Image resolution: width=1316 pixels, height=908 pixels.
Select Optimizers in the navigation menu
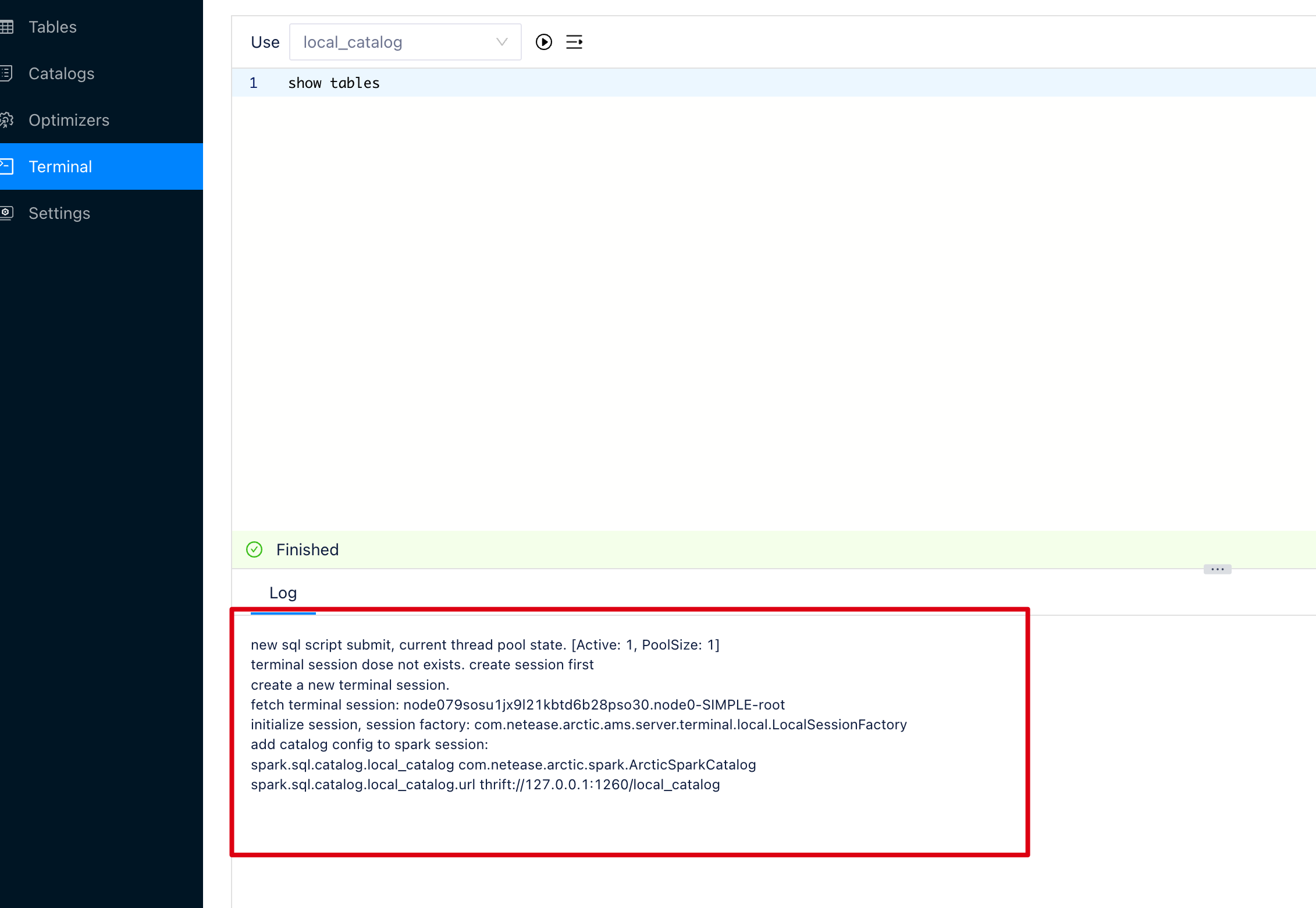click(x=69, y=119)
